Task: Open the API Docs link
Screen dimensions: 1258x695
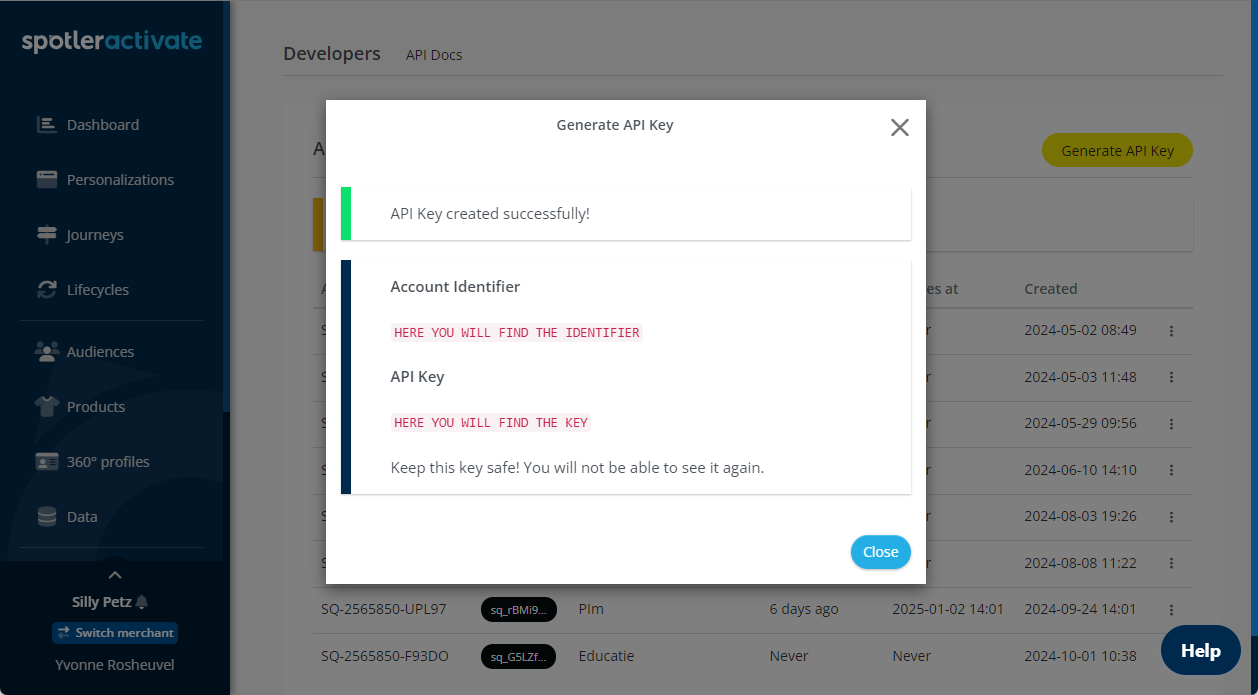Action: click(x=434, y=55)
